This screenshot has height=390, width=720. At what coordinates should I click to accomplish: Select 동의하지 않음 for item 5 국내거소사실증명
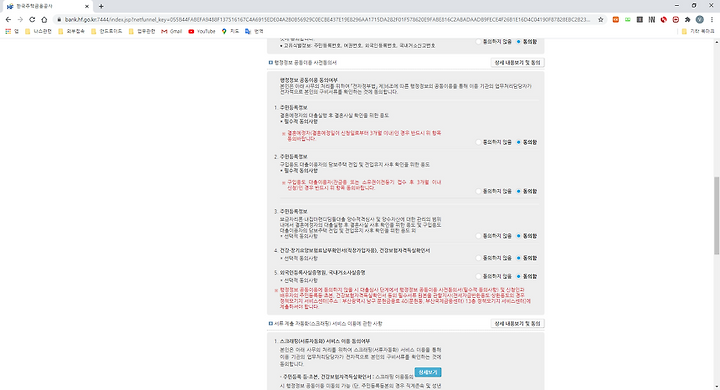pos(478,277)
